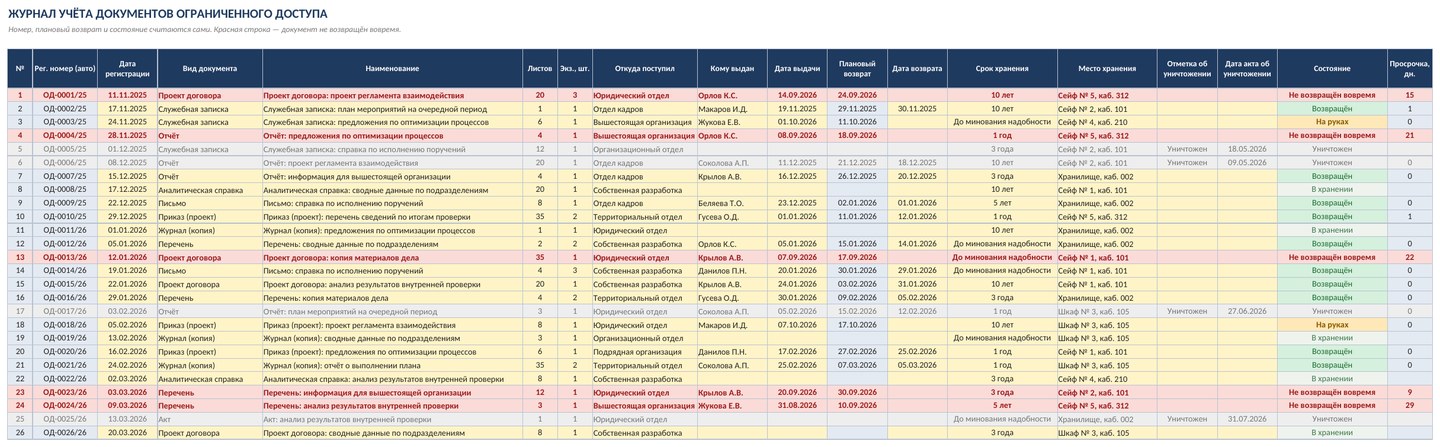Select recipient 'Гусева О.Д.' in row ОД-0010/25

click(732, 216)
